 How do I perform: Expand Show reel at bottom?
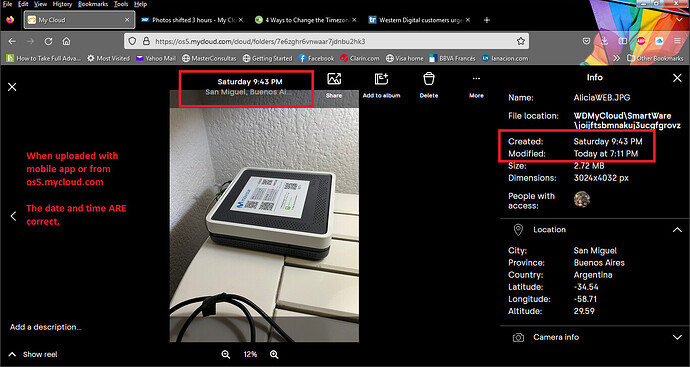33,355
